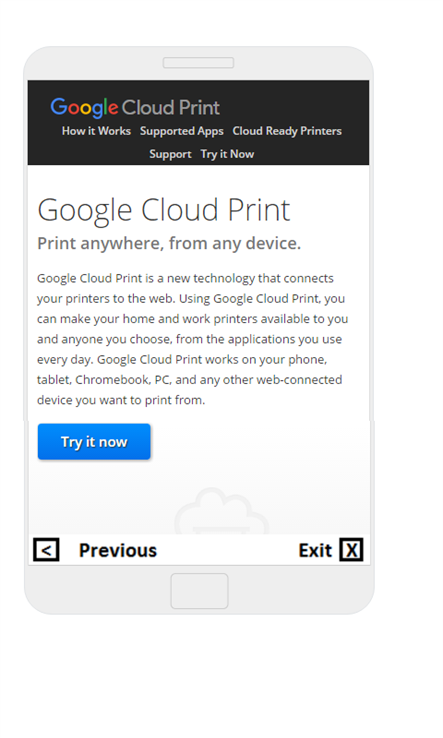The image size is (443, 738).
Task: Tap the phone home button
Action: pos(200,591)
